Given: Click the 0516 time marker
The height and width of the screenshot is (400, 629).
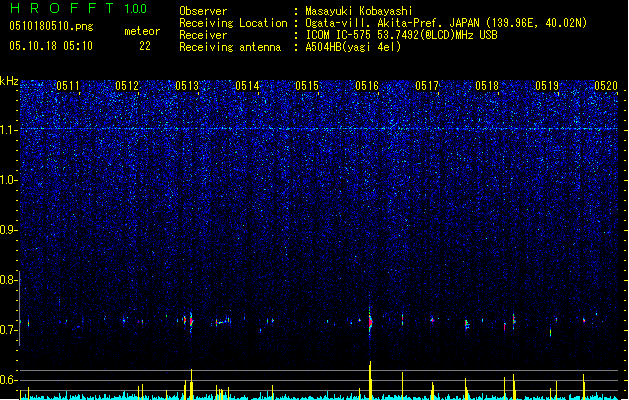Looking at the screenshot, I should (367, 86).
